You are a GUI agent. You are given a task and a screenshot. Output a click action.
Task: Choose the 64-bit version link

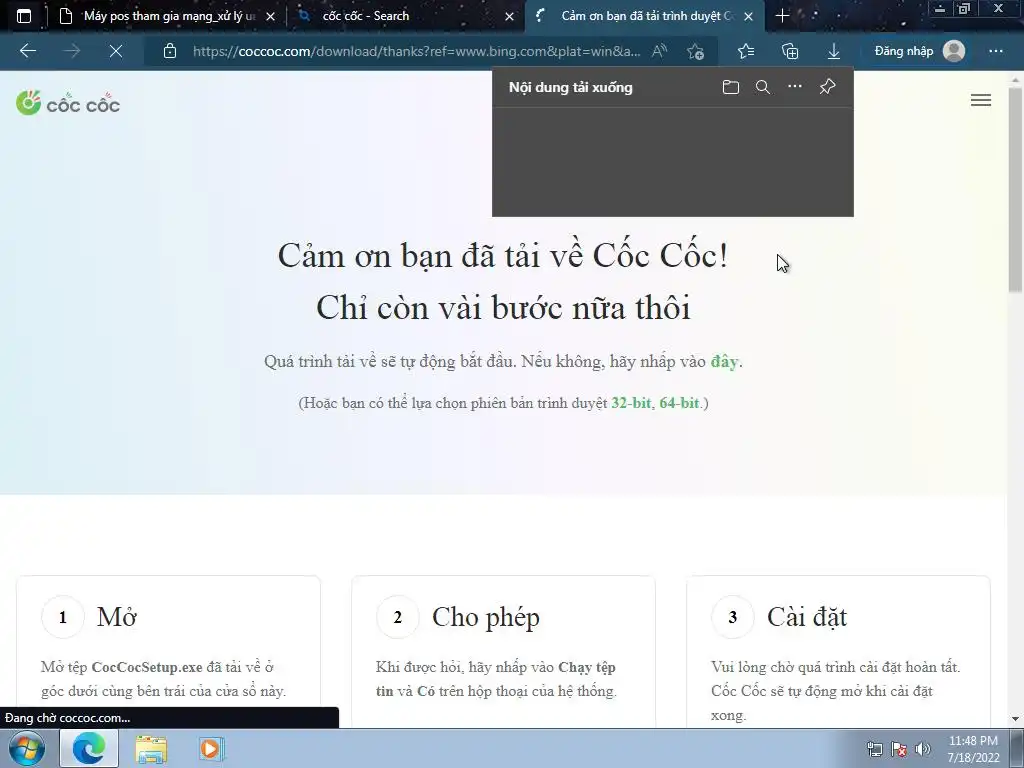pos(679,403)
